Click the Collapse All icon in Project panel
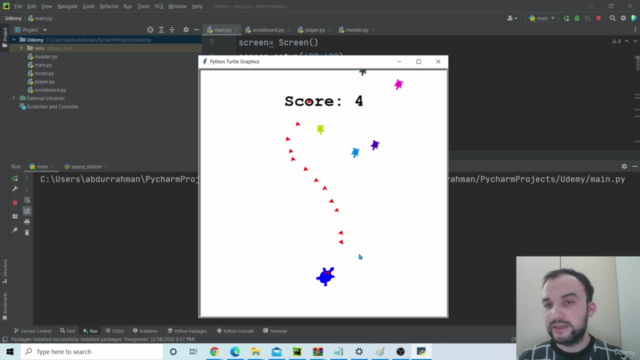The width and height of the screenshot is (640, 360). pos(172,30)
